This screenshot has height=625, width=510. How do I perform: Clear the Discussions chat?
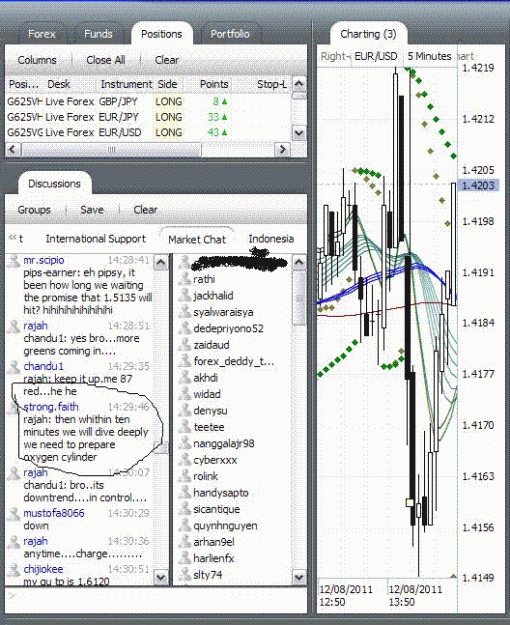click(145, 210)
